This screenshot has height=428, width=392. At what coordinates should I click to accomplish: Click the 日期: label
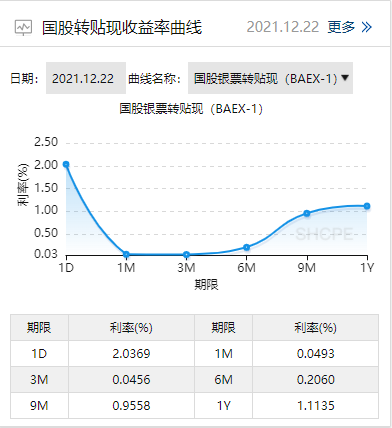click(x=25, y=79)
